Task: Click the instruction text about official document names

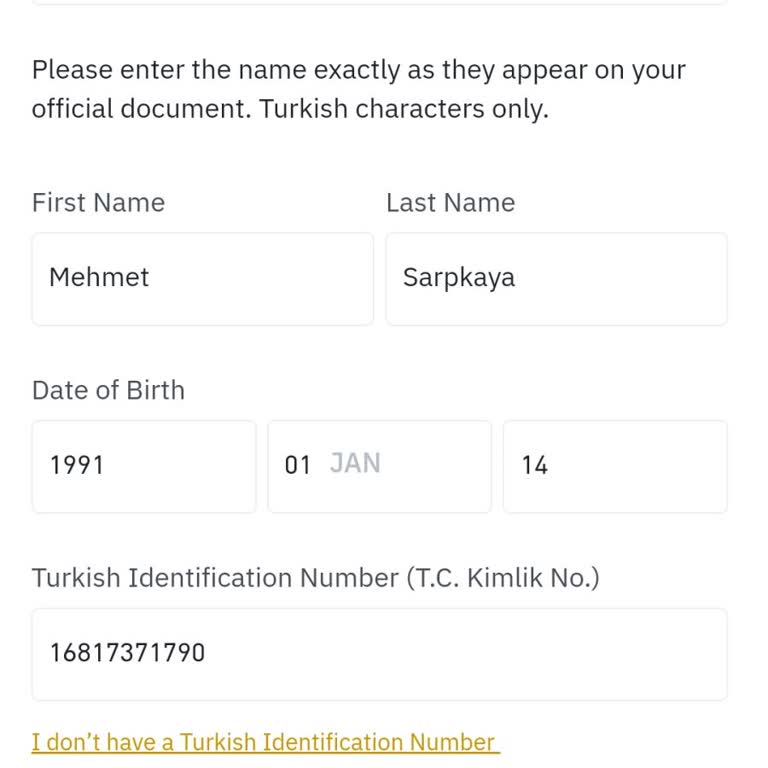Action: [x=358, y=71]
